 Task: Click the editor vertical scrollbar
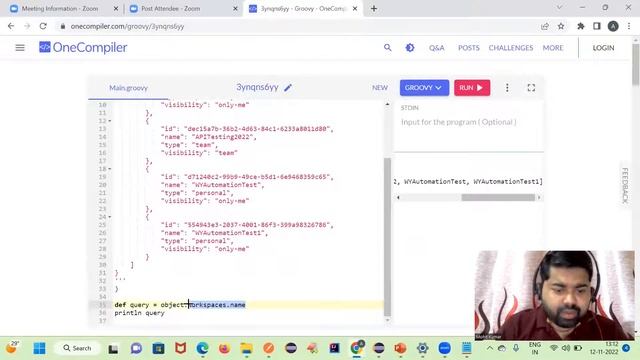387,237
